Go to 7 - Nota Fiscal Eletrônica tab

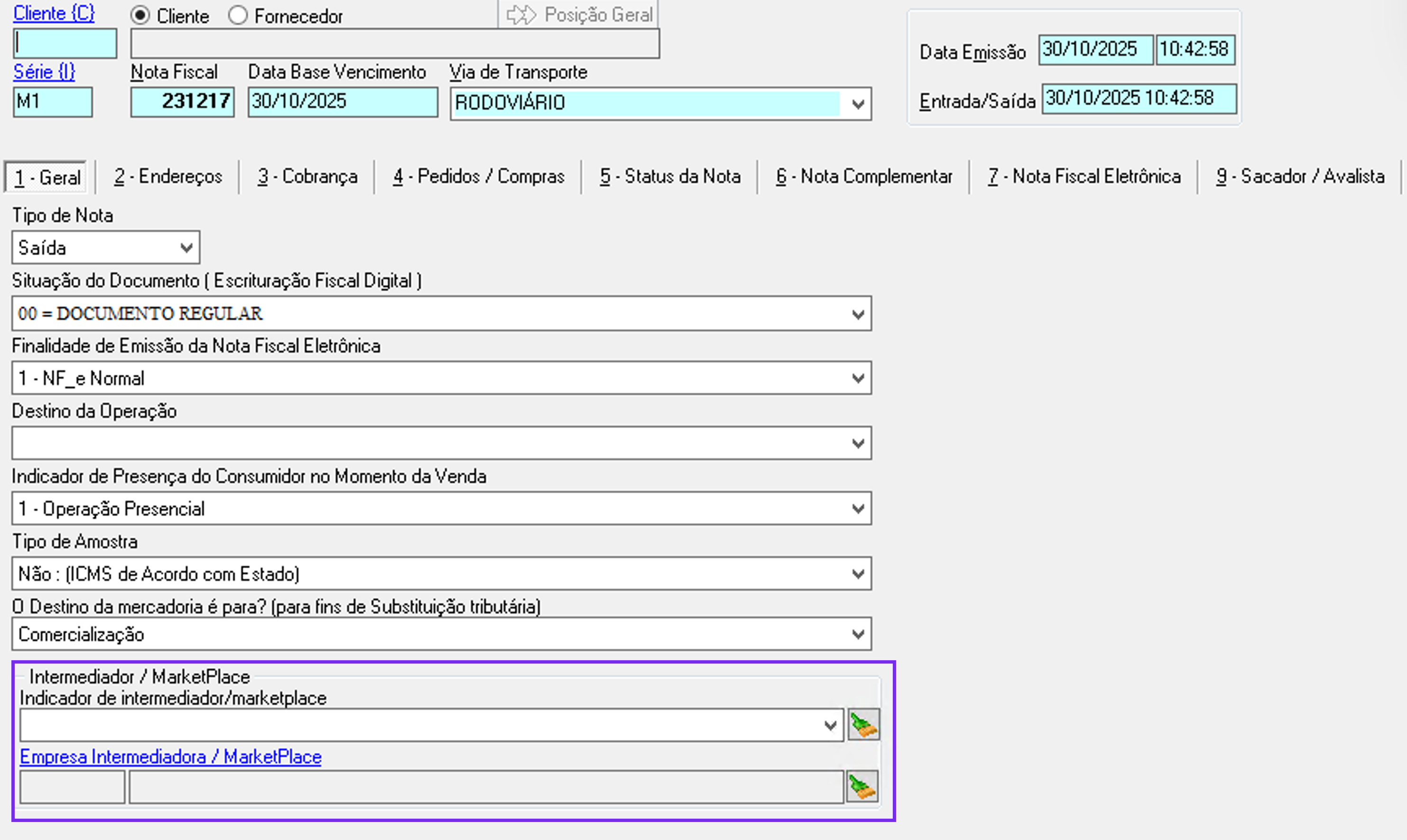click(x=1084, y=176)
